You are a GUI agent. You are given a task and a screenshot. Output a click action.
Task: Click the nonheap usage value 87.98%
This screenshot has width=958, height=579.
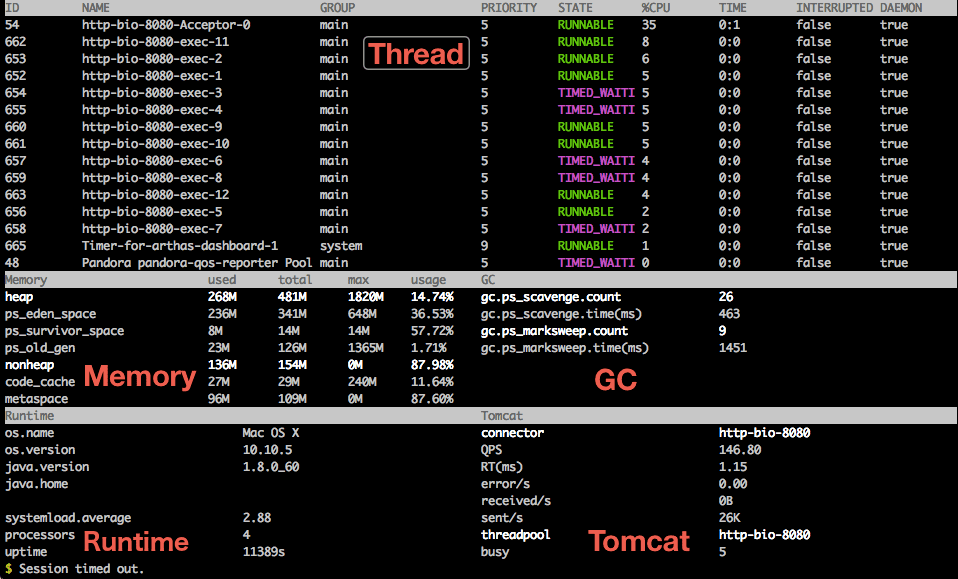[x=432, y=365]
